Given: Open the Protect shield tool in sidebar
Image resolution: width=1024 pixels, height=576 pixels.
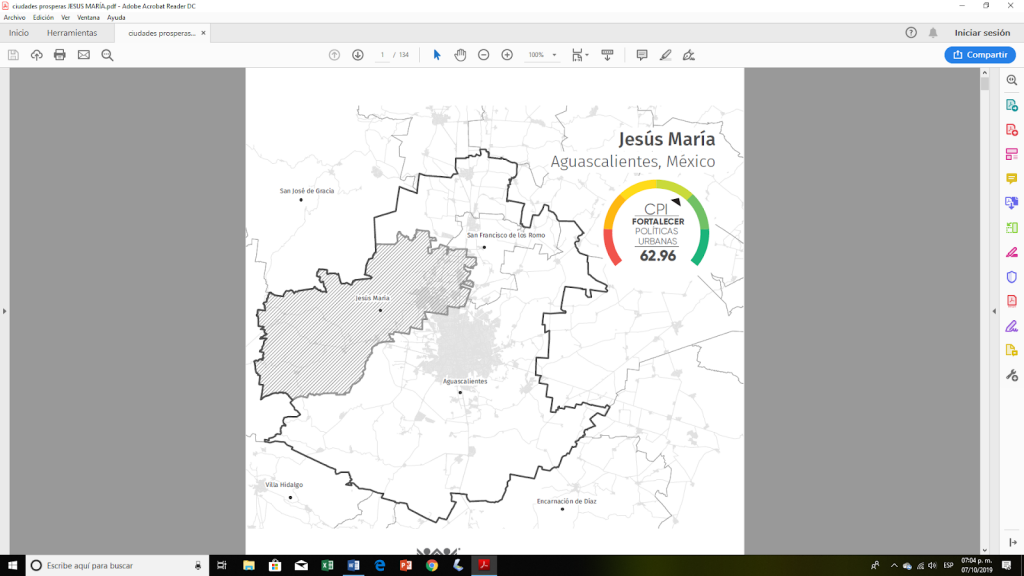Looking at the screenshot, I should [1011, 277].
